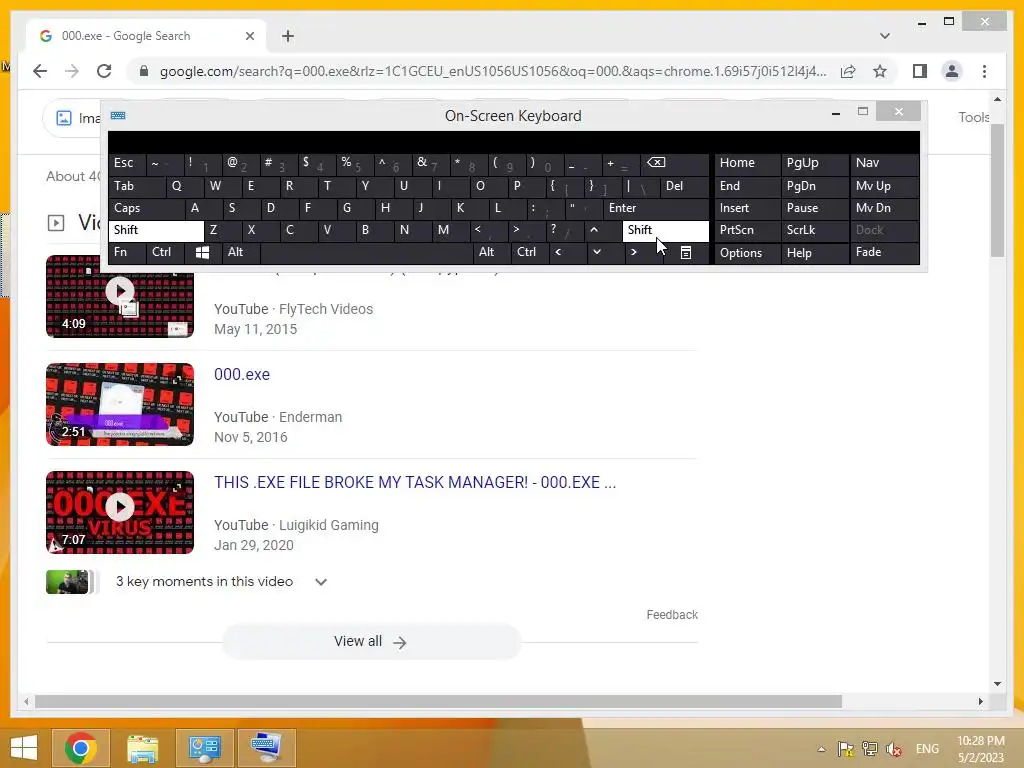Open the tab search chevron in Chrome
Viewport: 1024px width, 768px height.
click(884, 36)
